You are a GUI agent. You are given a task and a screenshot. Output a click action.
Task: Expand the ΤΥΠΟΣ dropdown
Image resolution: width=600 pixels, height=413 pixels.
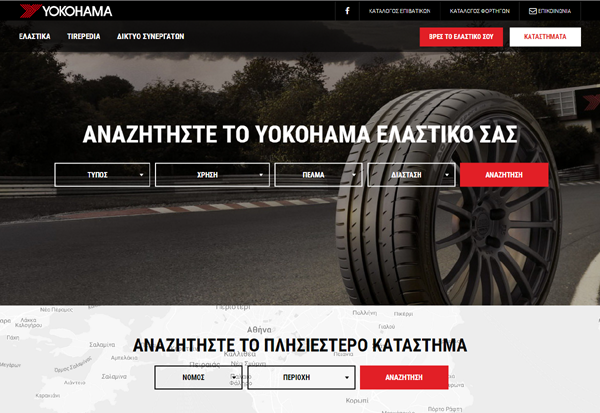102,175
